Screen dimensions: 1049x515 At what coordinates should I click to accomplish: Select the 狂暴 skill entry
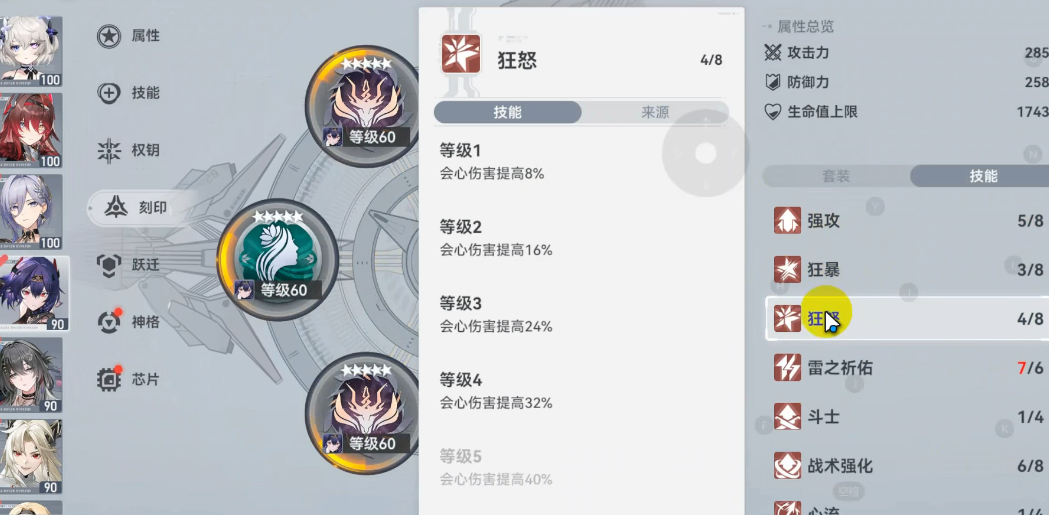tap(907, 270)
